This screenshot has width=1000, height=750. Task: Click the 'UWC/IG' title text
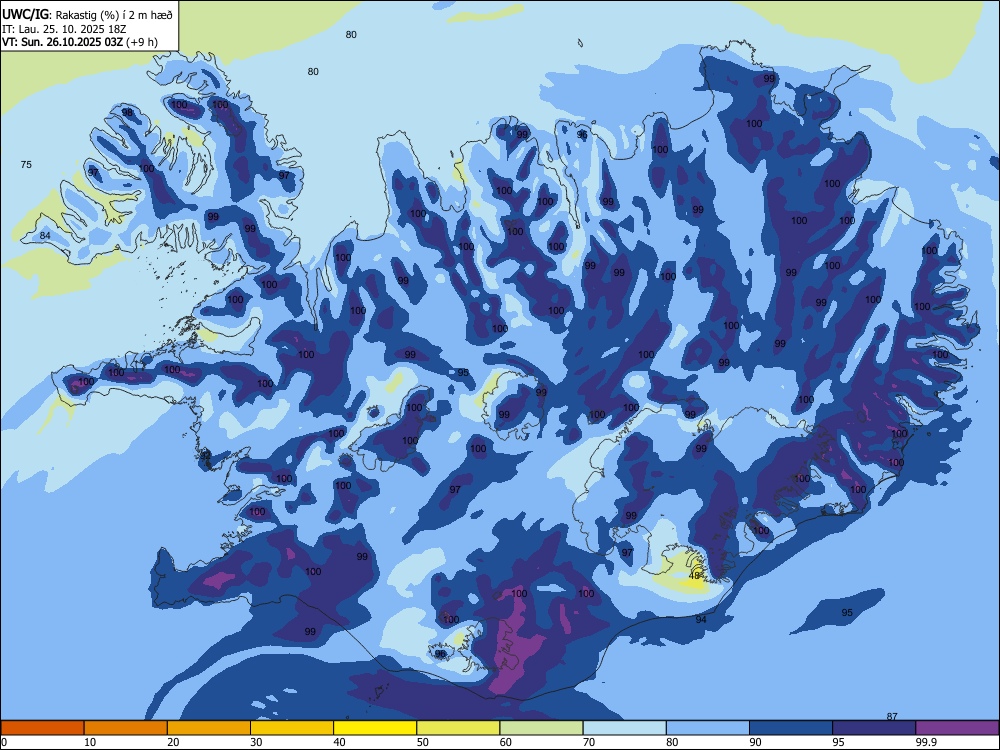click(x=26, y=14)
